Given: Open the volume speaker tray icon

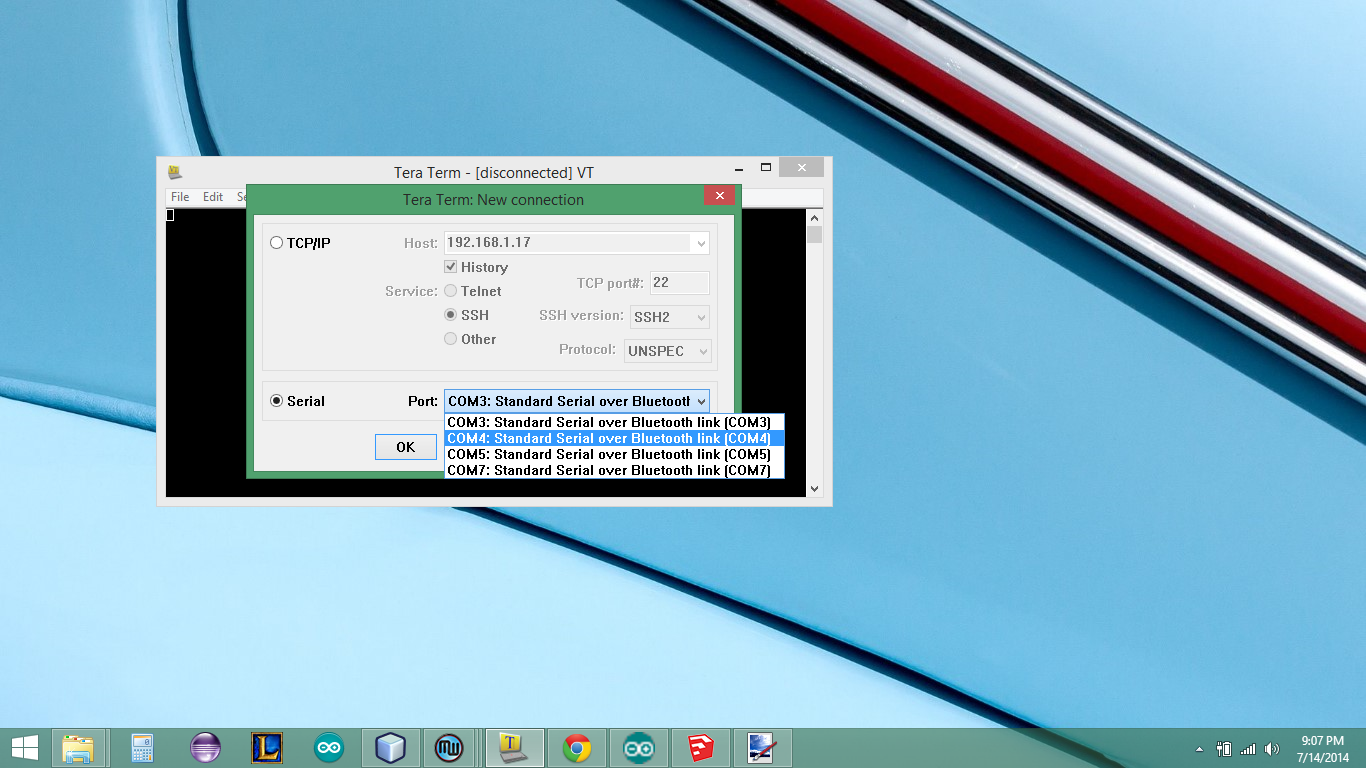Looking at the screenshot, I should click(1272, 749).
